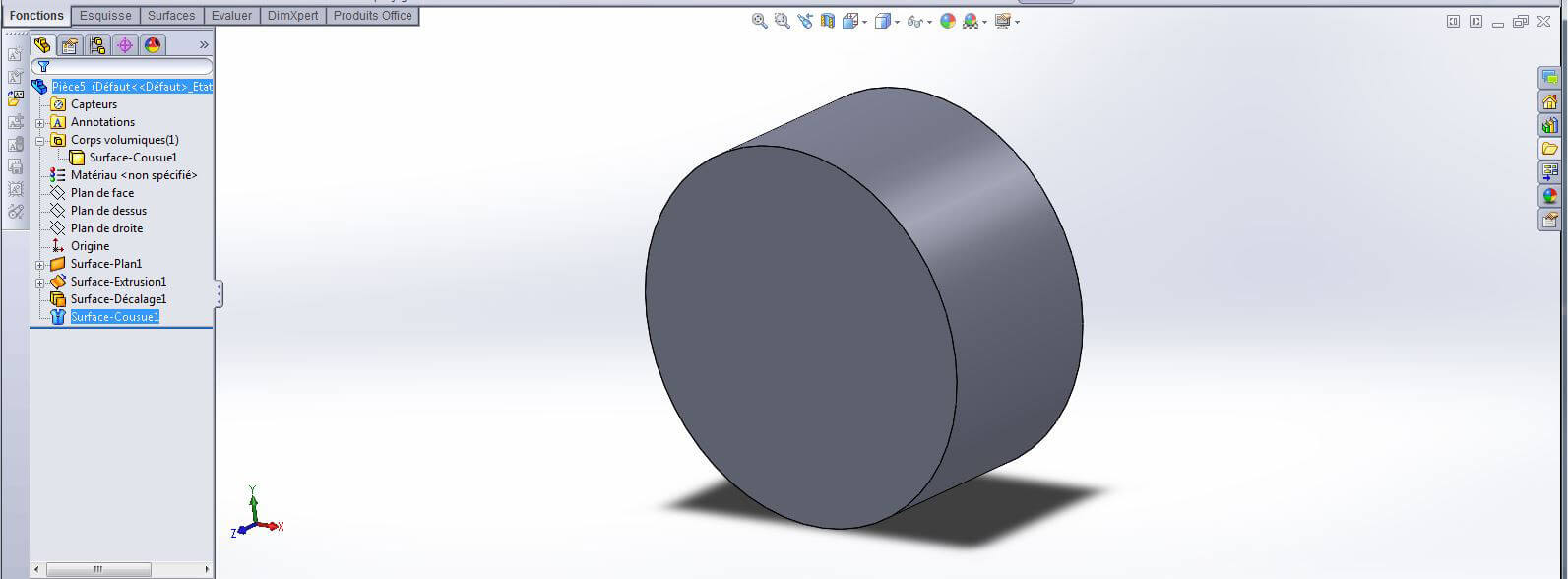
Task: Select Plan de dessus
Action: (108, 211)
